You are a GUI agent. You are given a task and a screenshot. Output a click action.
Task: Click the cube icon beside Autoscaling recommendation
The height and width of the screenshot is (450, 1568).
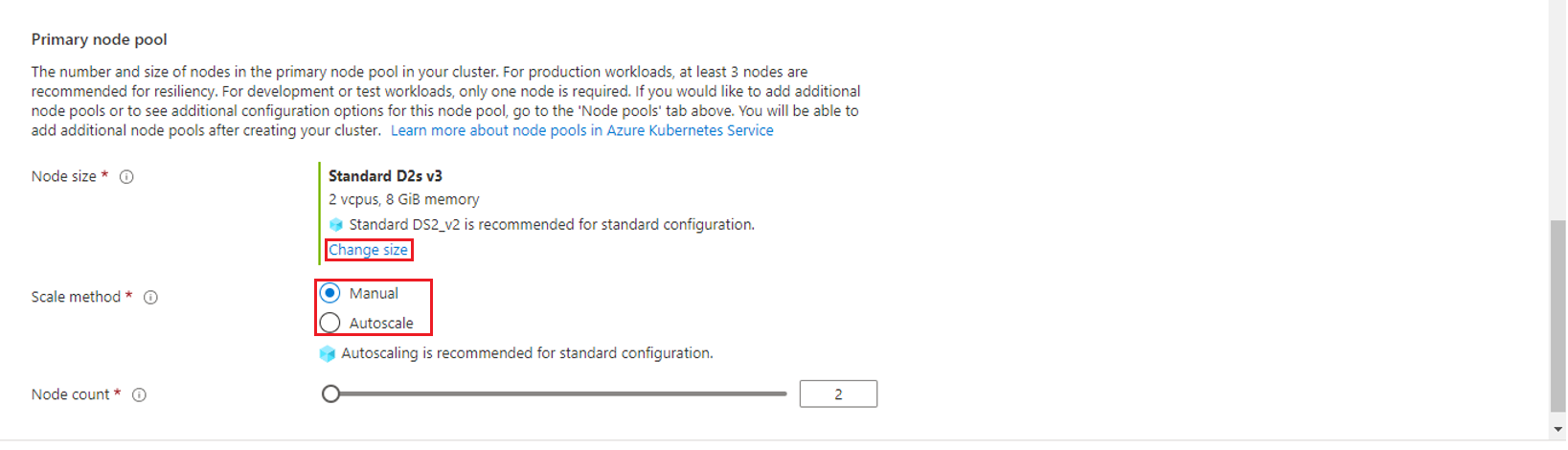328,354
